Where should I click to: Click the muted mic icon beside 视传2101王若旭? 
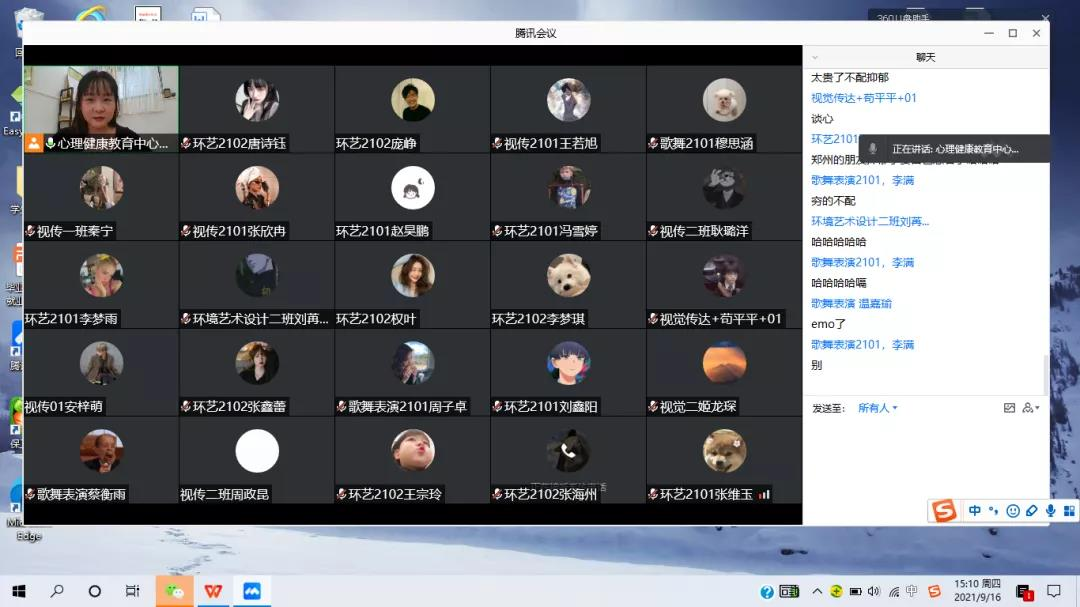click(x=497, y=144)
